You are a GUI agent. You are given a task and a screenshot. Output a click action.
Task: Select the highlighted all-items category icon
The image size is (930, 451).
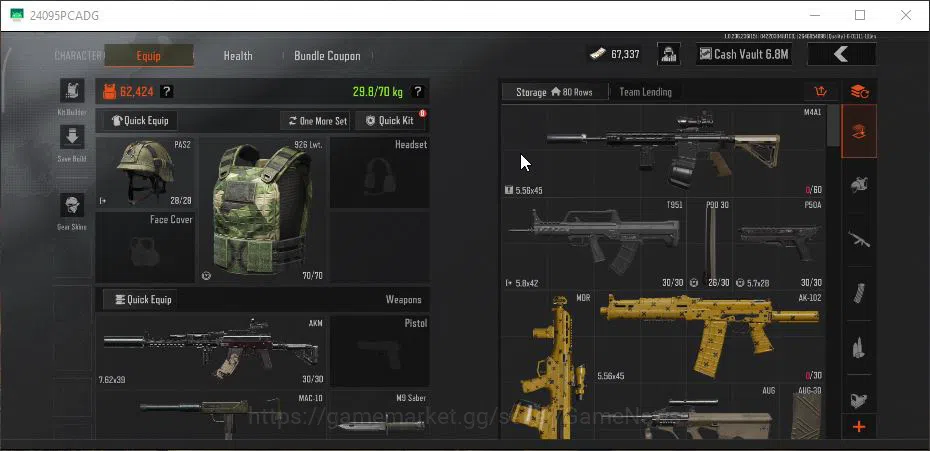(x=859, y=131)
